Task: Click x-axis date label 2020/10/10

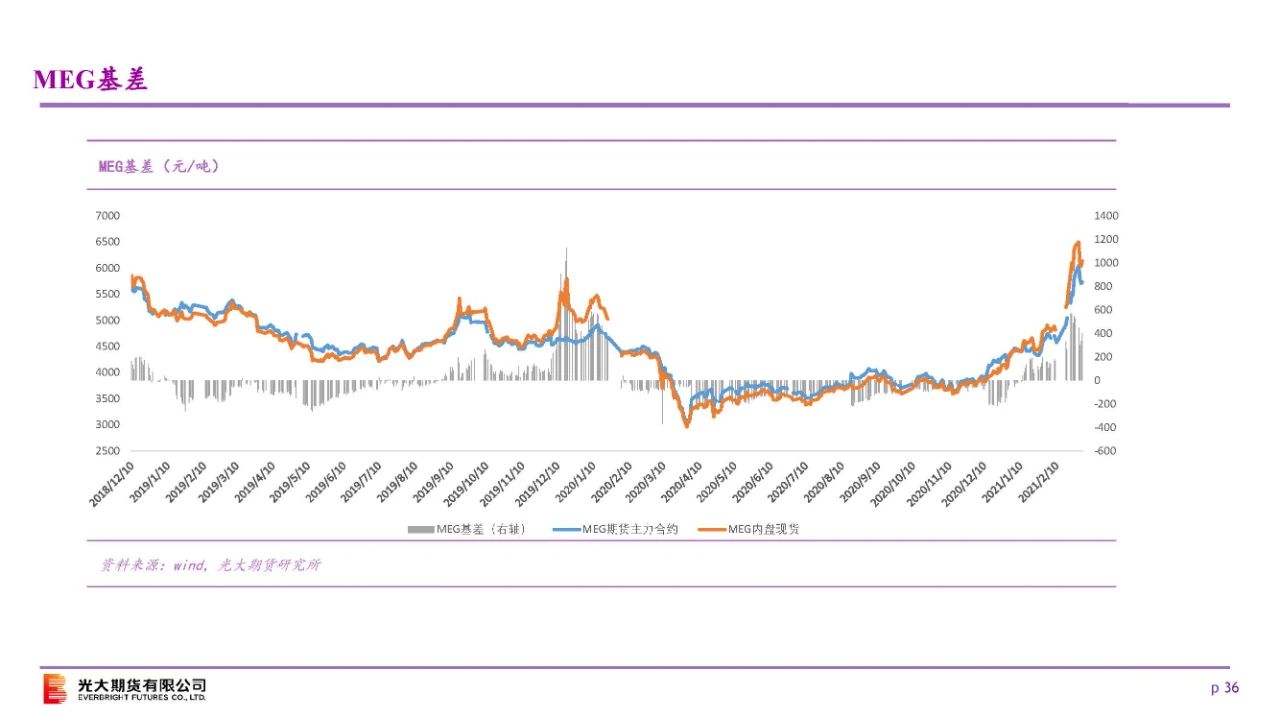Action: coord(890,486)
